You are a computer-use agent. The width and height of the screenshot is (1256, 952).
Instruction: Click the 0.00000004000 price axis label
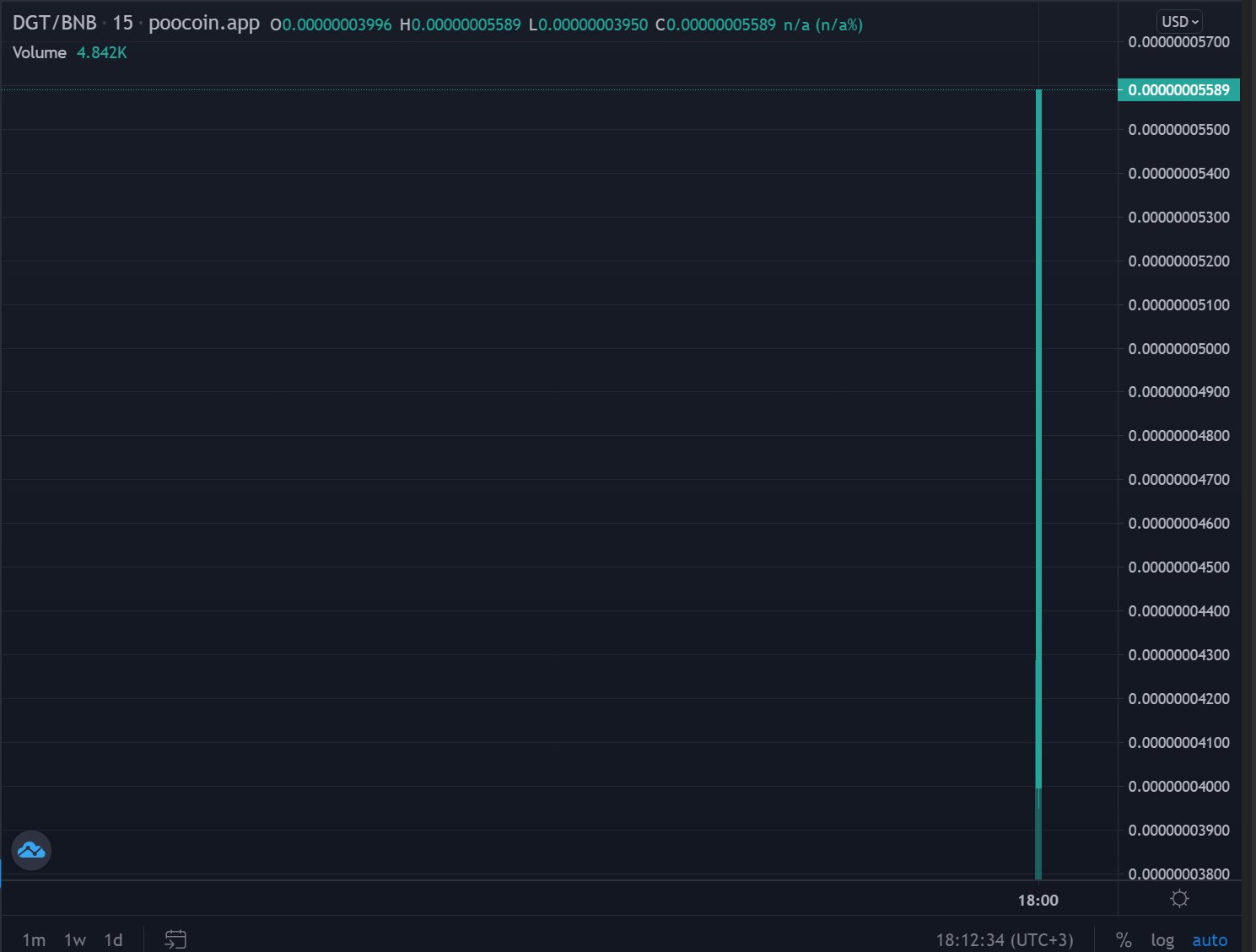click(x=1179, y=786)
